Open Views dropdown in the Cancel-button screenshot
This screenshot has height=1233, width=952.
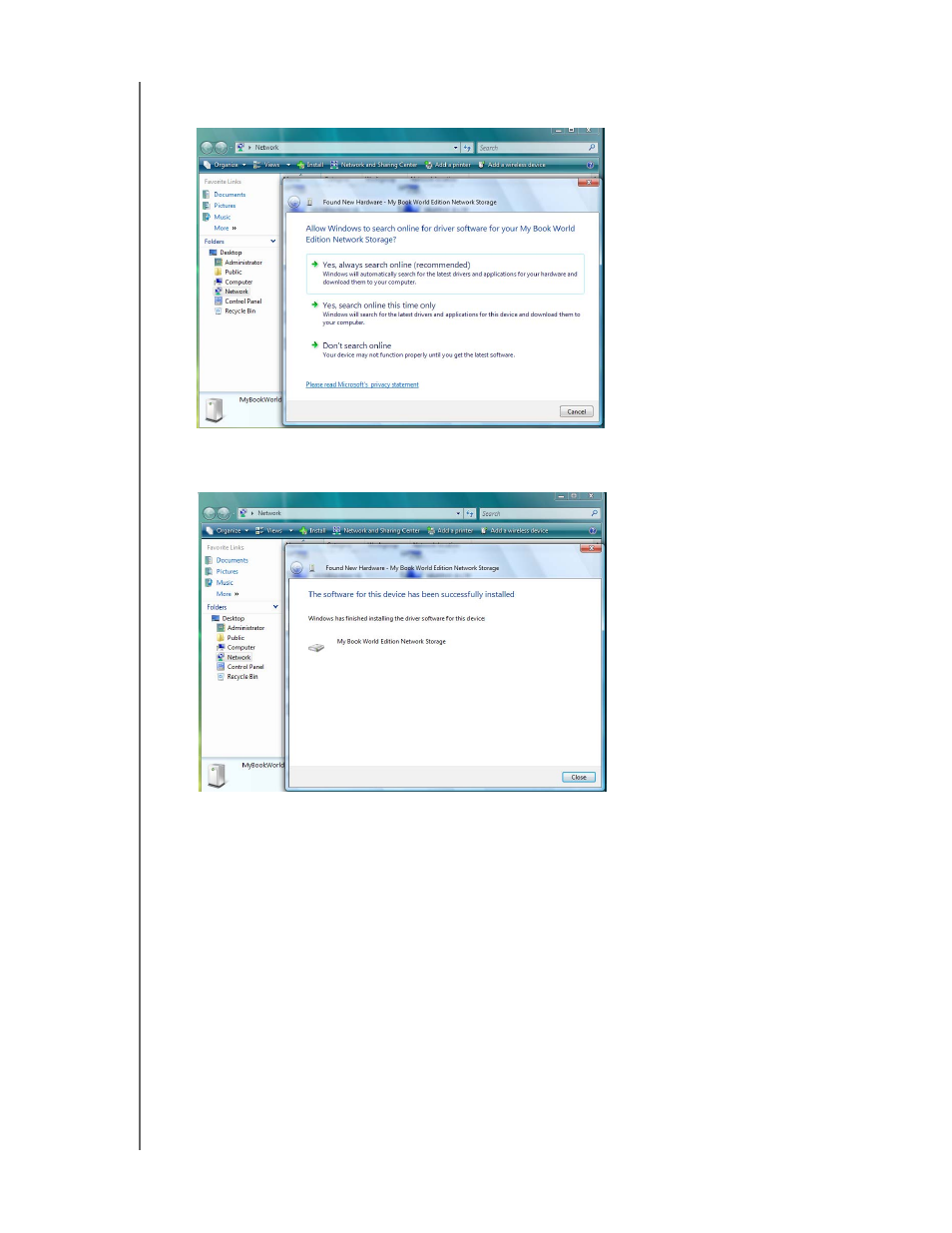pos(271,165)
